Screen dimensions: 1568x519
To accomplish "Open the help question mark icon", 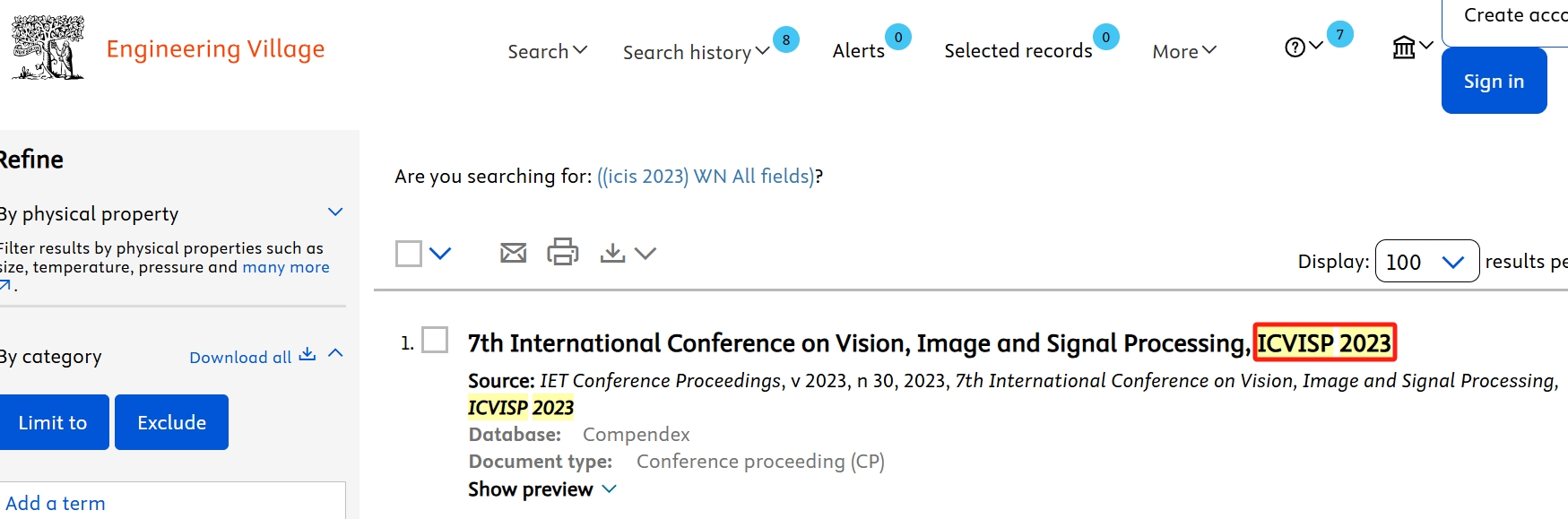I will point(1295,48).
